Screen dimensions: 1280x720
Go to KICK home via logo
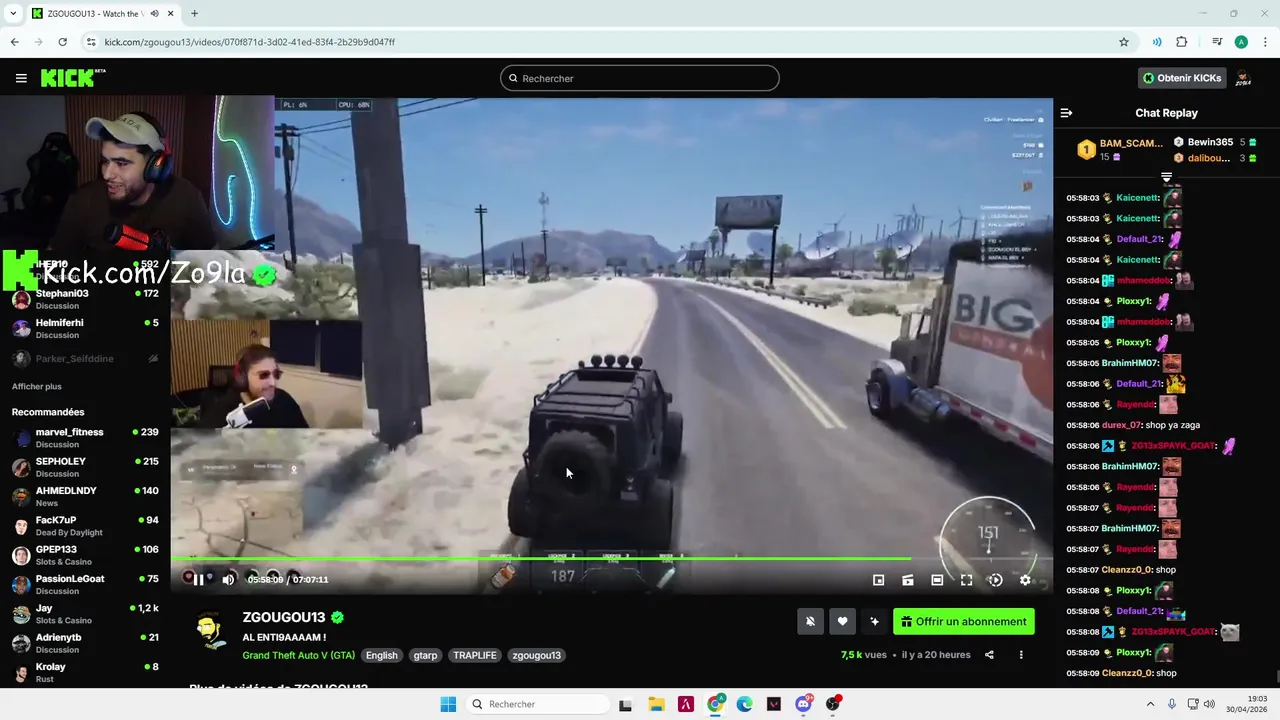(72, 78)
